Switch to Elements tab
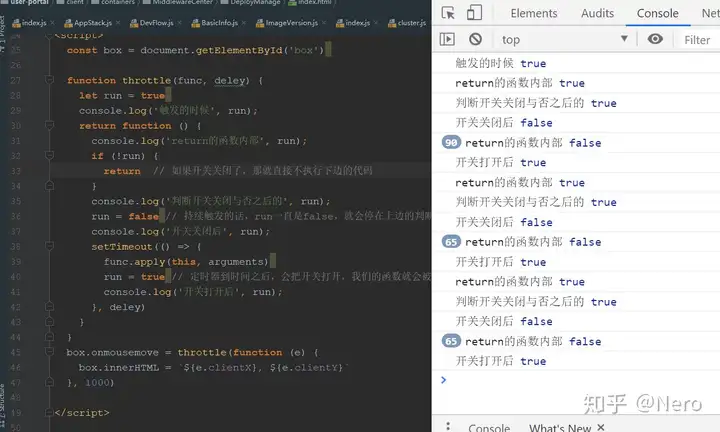The height and width of the screenshot is (432, 720). (x=534, y=13)
